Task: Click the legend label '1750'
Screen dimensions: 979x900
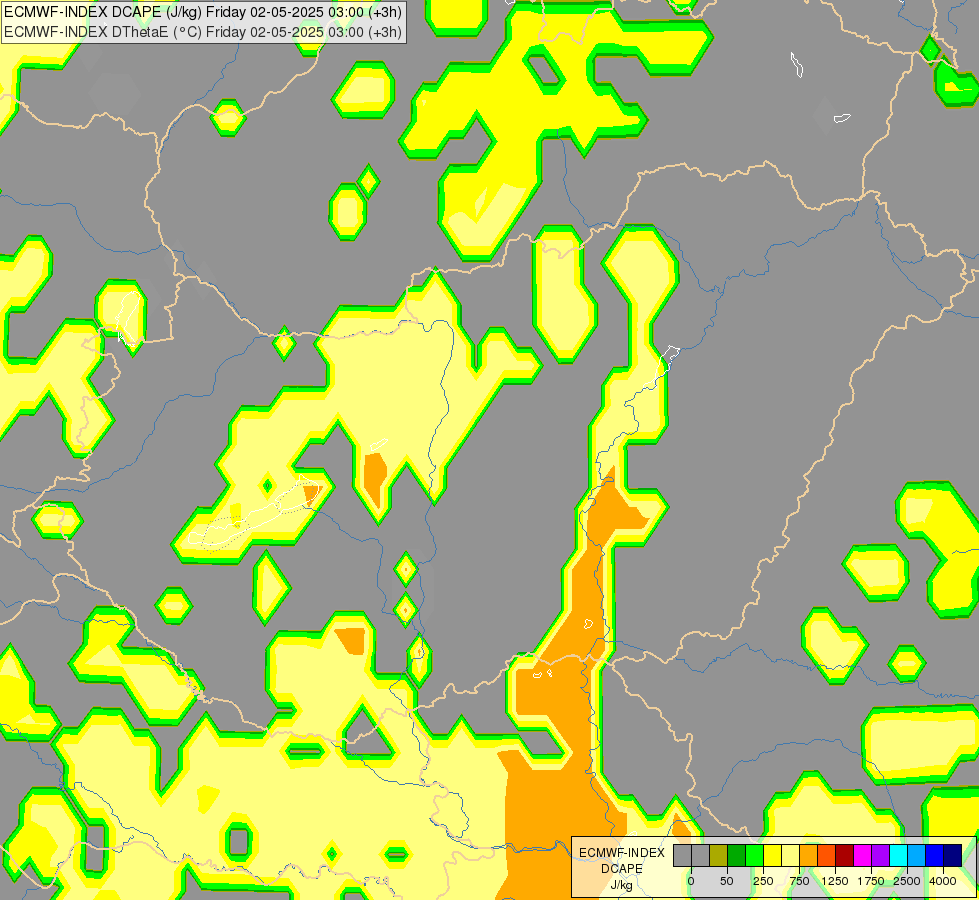Action: tap(871, 881)
